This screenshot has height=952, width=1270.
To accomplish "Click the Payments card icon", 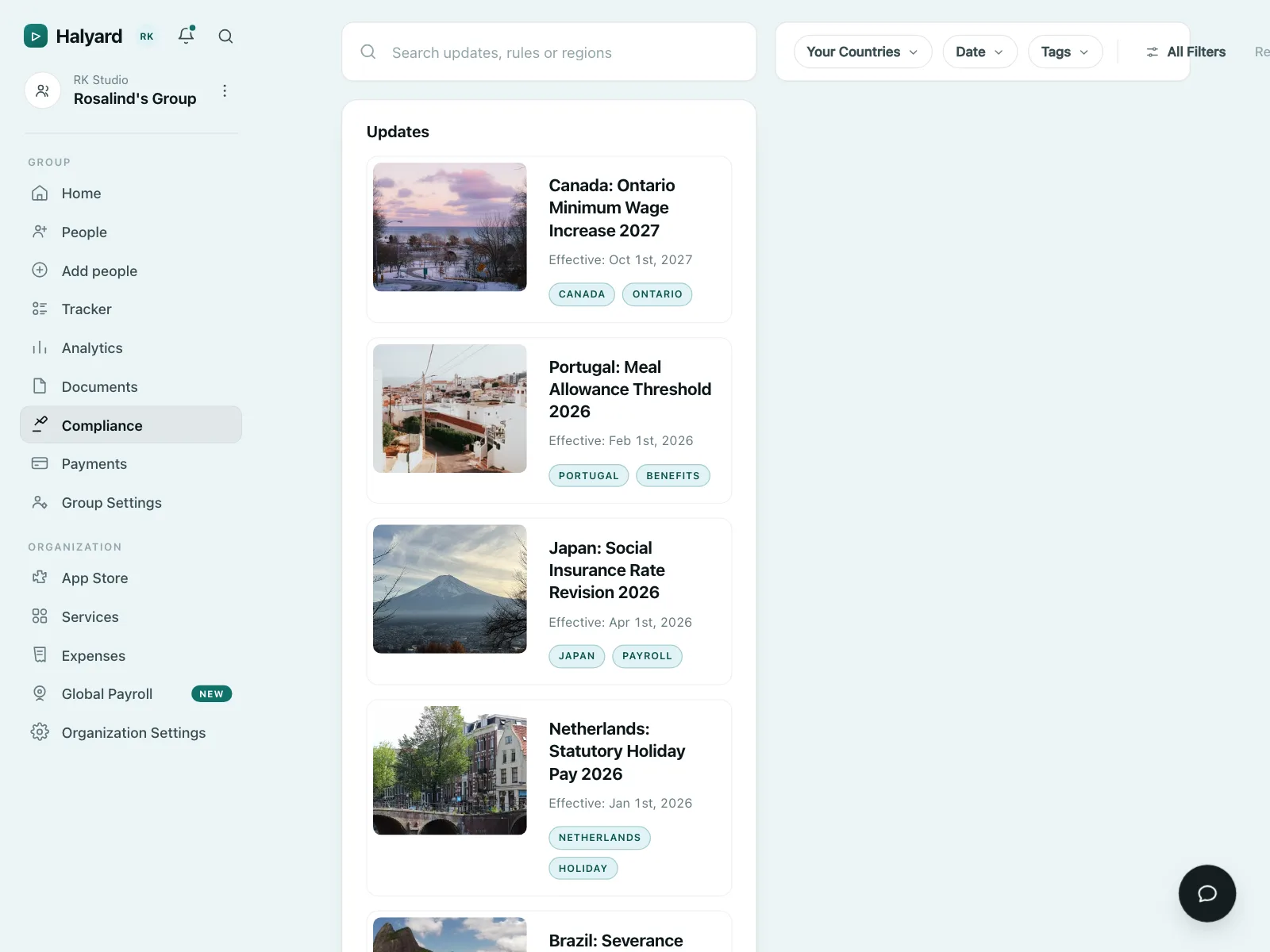I will tap(40, 463).
